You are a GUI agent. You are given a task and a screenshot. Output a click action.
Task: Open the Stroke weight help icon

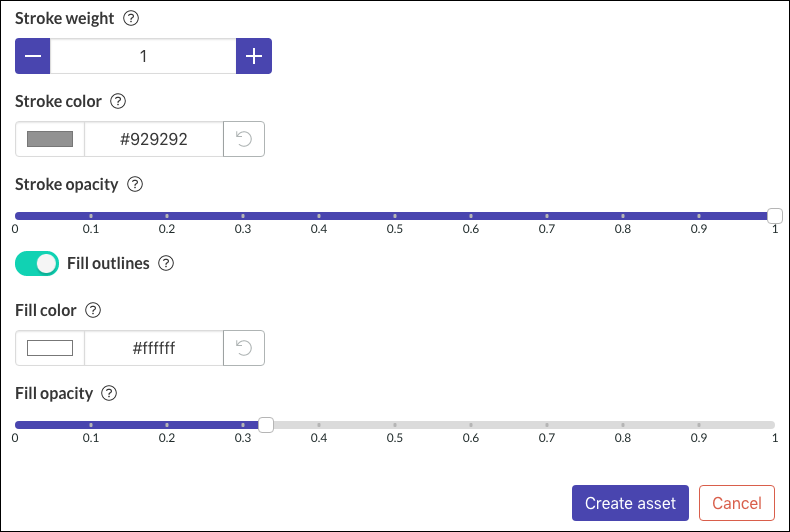coord(131,18)
